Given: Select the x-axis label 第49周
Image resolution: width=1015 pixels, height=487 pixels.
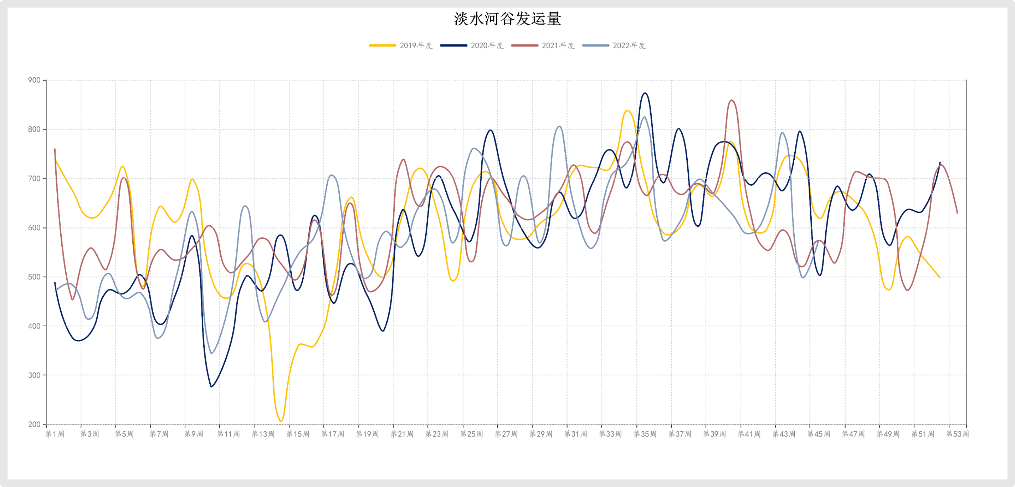Looking at the screenshot, I should click(888, 433).
